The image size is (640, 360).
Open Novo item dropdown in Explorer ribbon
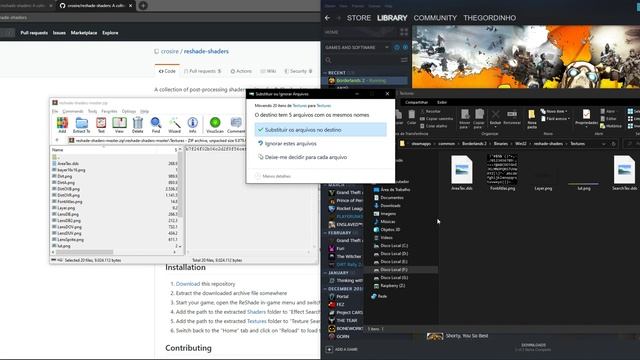pyautogui.click(x=554, y=111)
